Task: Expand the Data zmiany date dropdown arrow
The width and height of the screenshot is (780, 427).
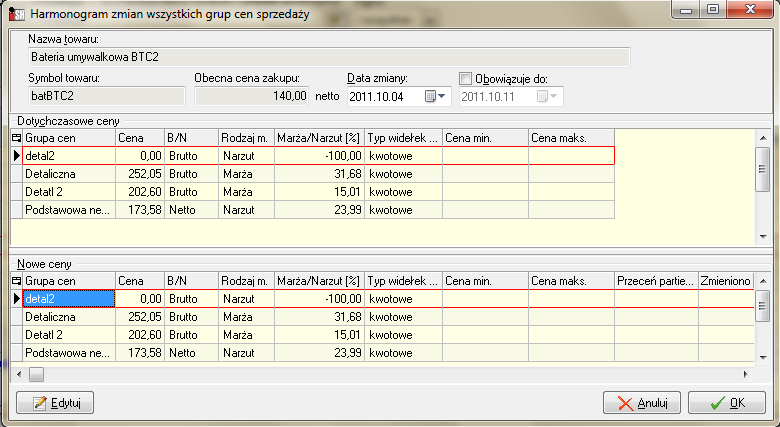Action: click(x=442, y=96)
